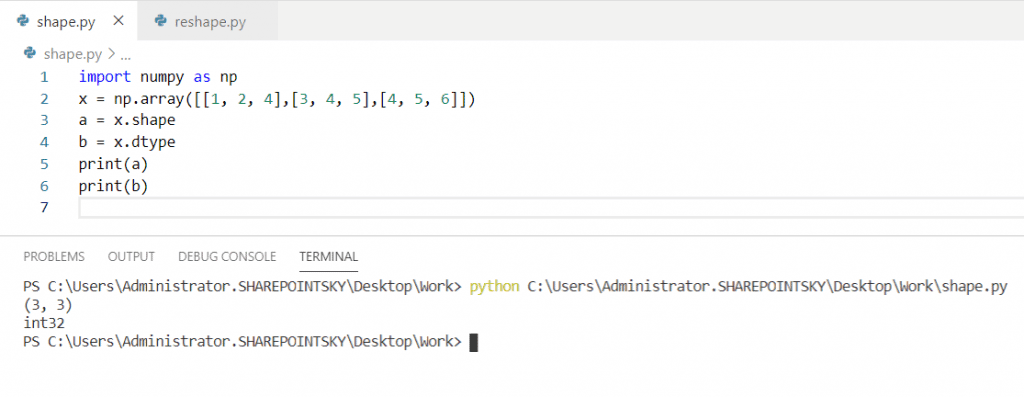Click the 'int32' terminal output

pos(44,323)
